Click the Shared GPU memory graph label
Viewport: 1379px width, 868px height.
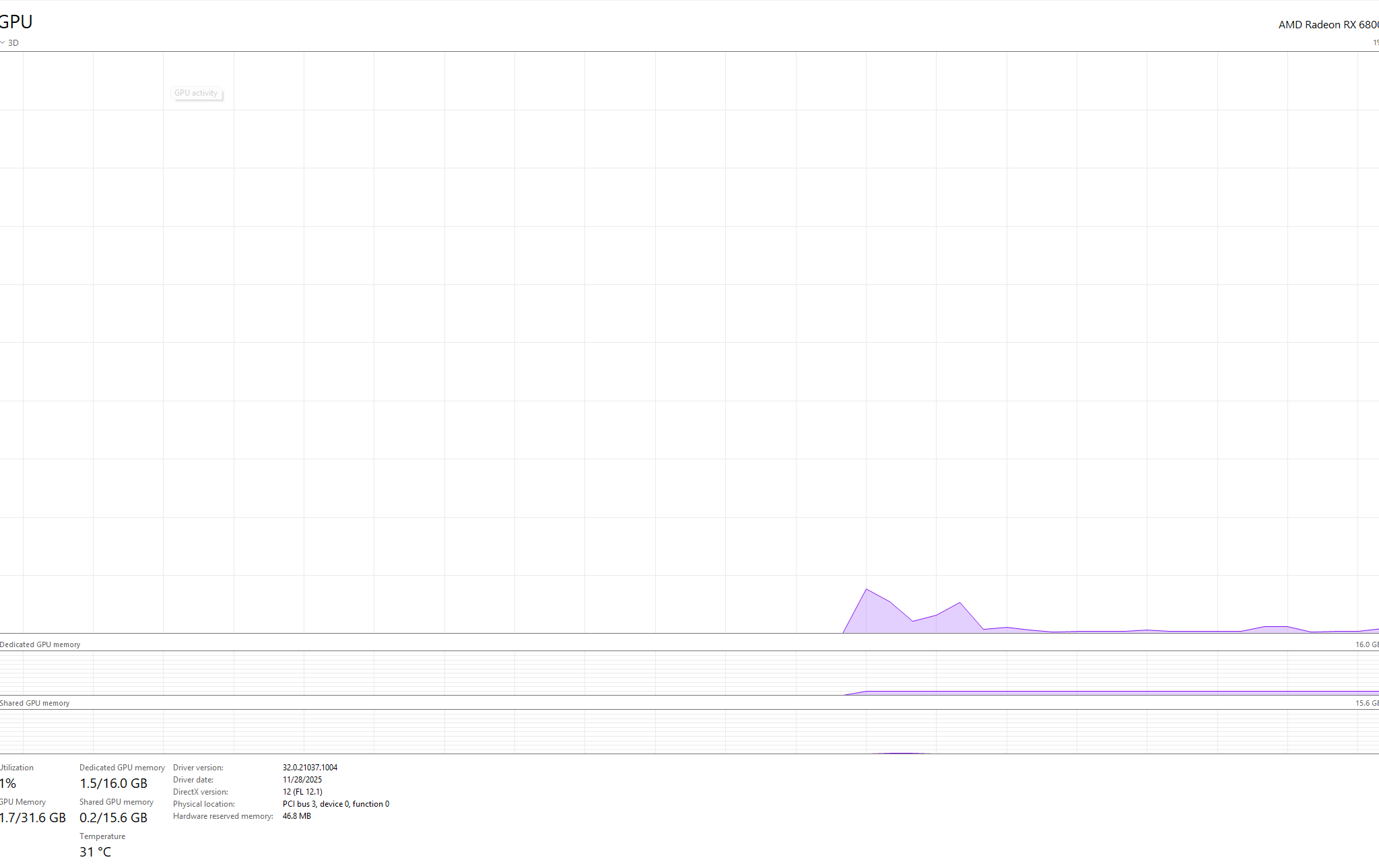click(35, 704)
